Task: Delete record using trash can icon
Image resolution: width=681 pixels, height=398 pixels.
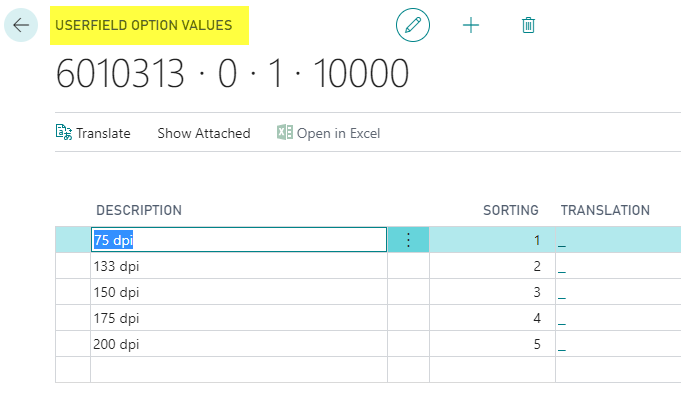Action: point(528,25)
